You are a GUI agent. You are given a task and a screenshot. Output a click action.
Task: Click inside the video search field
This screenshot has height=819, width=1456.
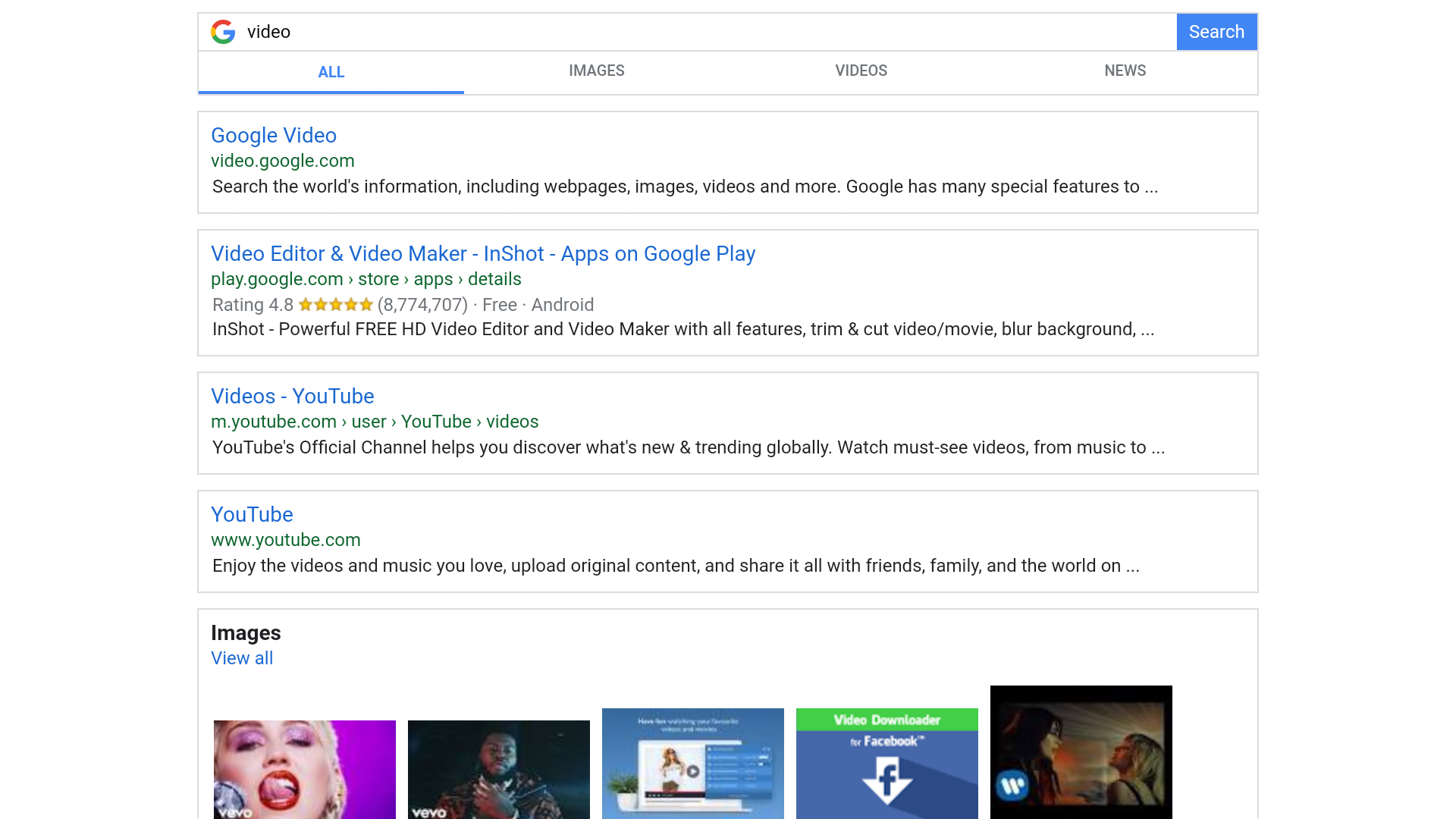pyautogui.click(x=682, y=32)
